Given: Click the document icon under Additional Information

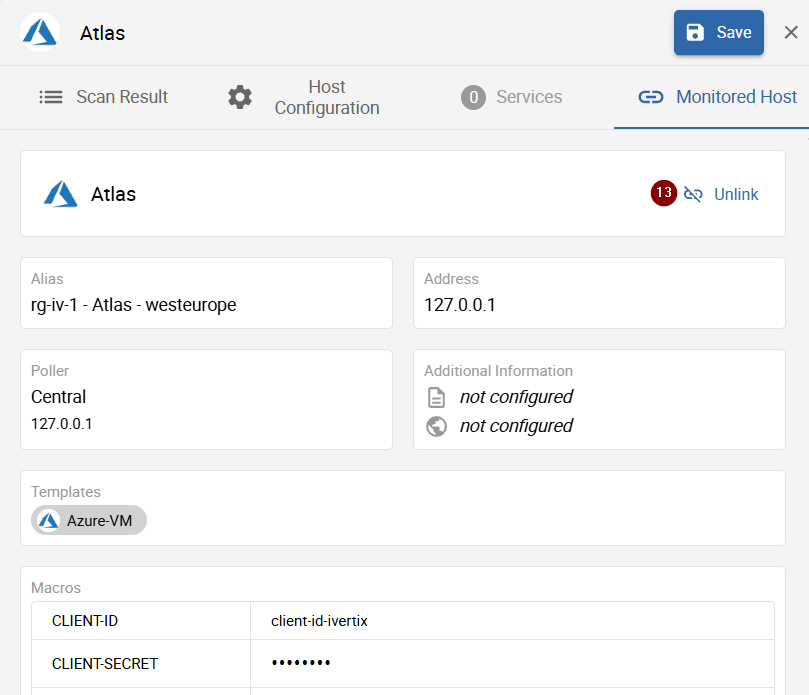Looking at the screenshot, I should click(x=436, y=397).
